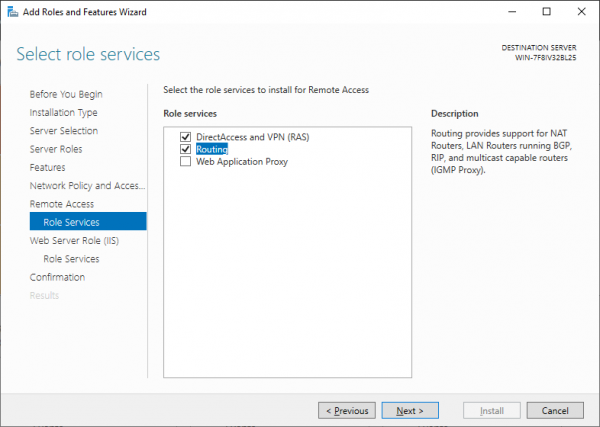Select Server Roles in the sidebar

click(56, 149)
